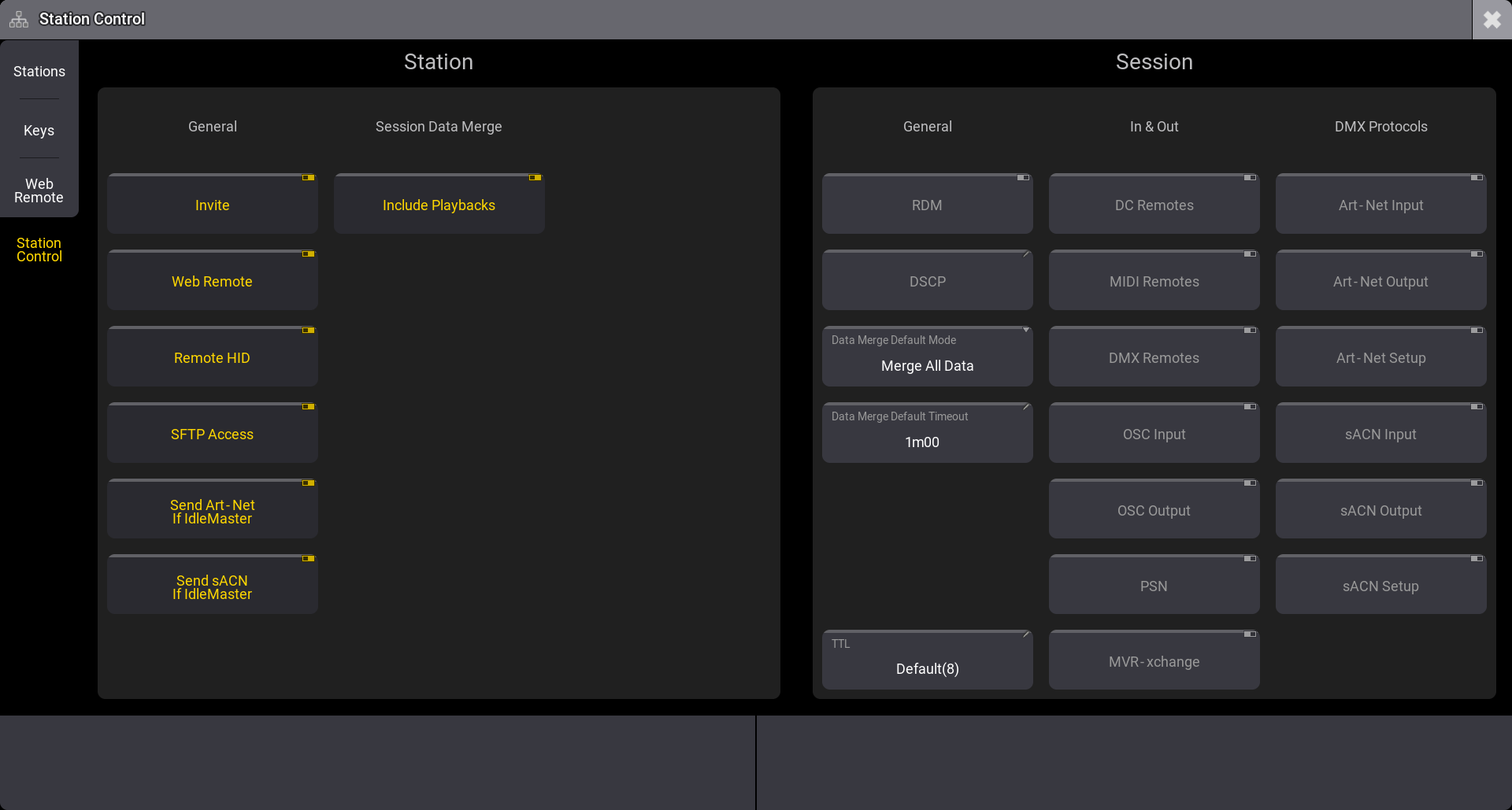Click the DSCP setting
The height and width of the screenshot is (810, 1512).
coord(927,281)
